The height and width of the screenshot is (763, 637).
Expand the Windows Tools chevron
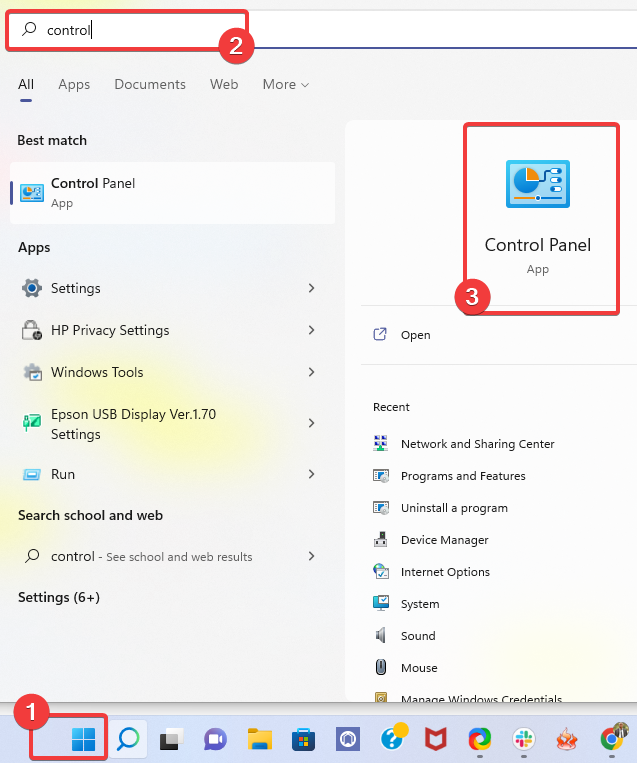[x=311, y=372]
